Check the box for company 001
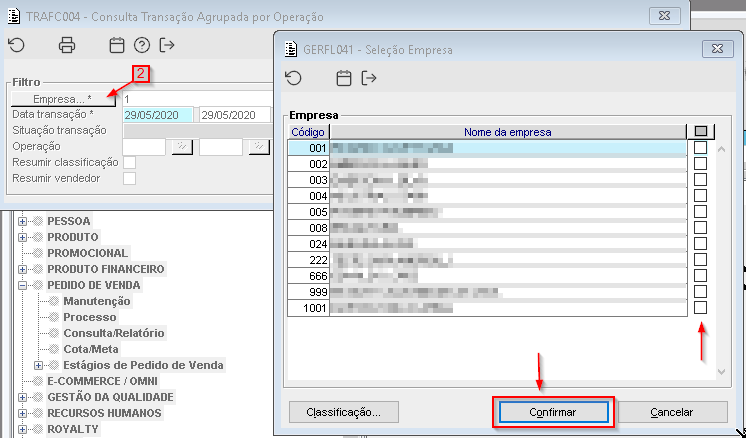 (x=700, y=148)
